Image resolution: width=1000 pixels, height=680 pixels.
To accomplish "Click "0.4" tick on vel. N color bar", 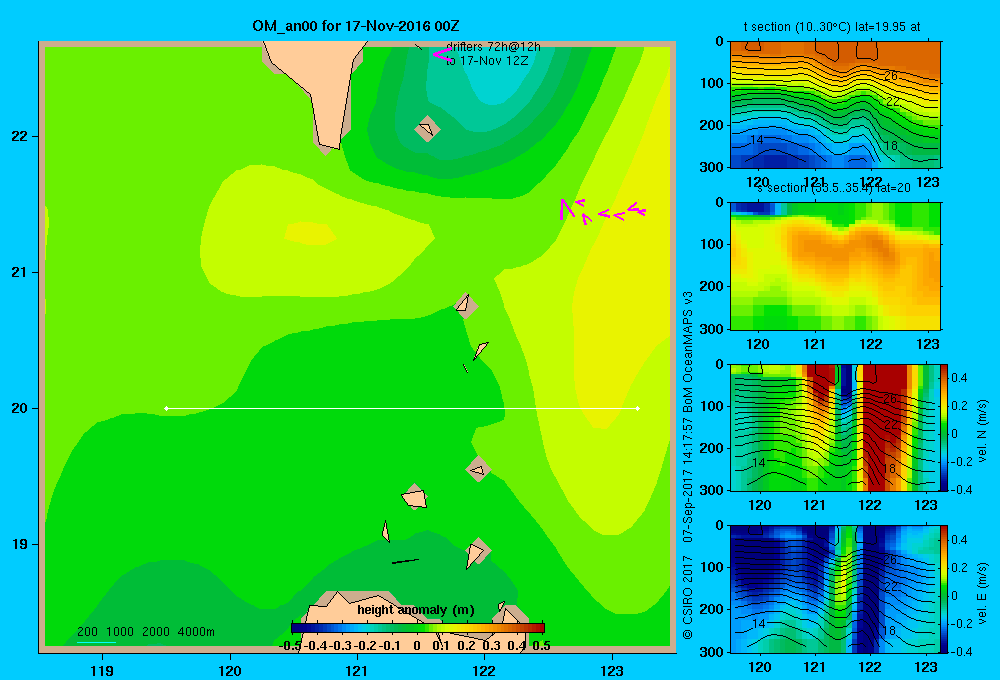I will (959, 378).
